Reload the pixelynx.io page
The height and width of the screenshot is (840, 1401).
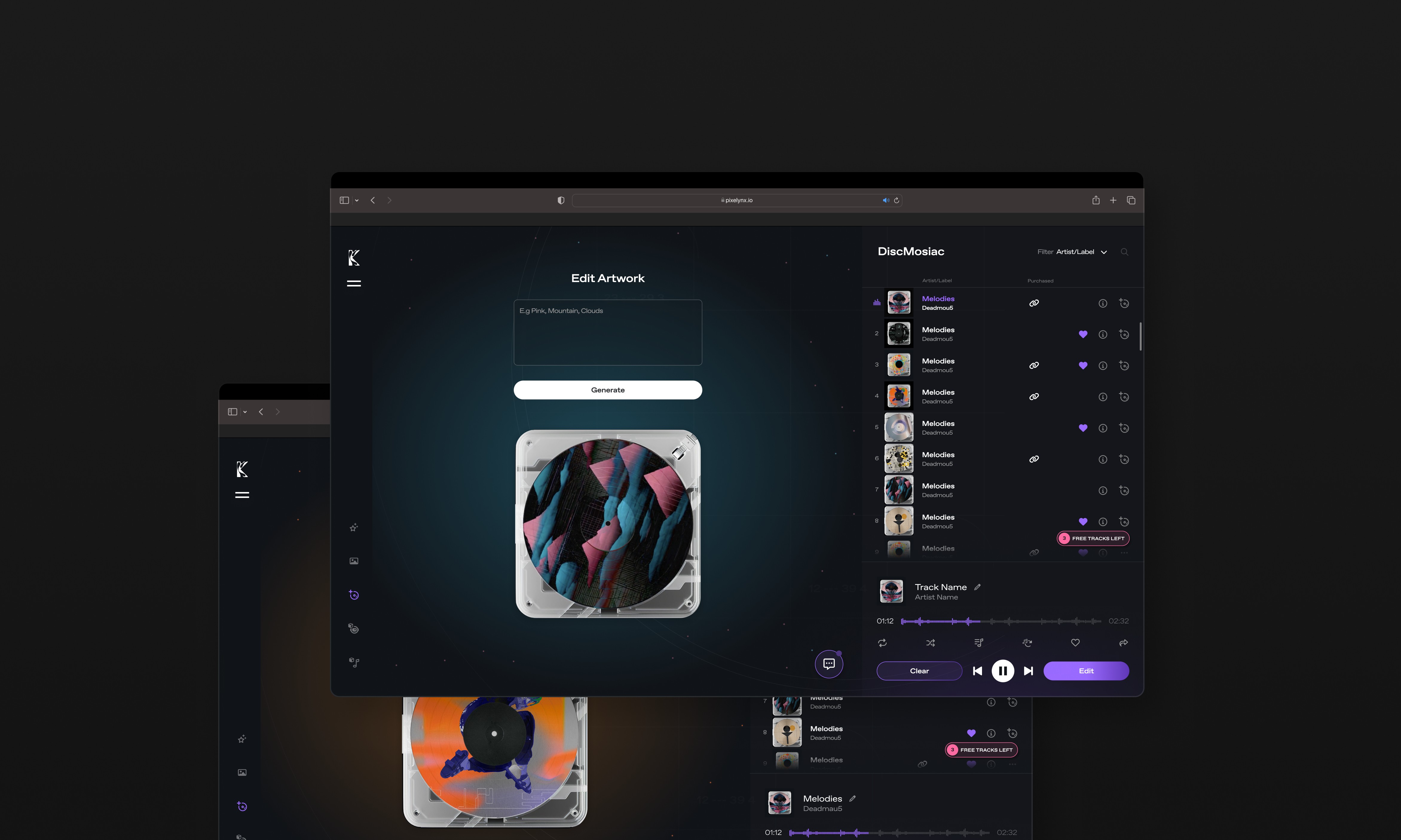897,200
